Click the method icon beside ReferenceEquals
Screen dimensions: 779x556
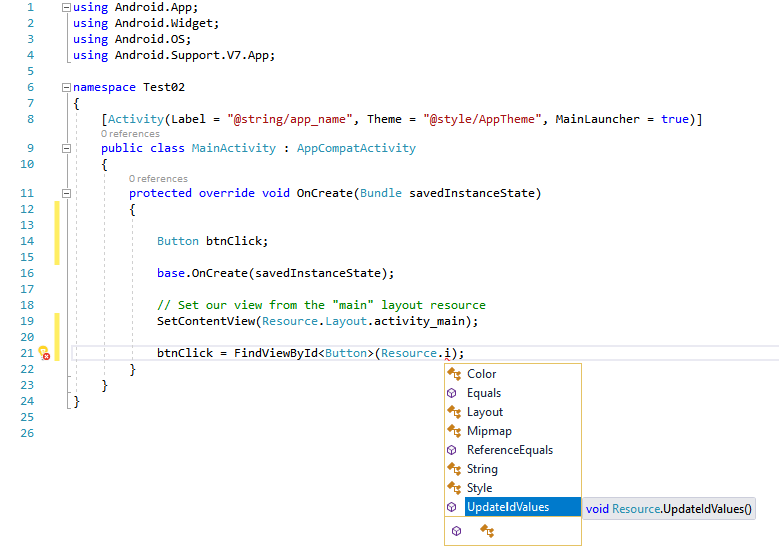coord(453,450)
